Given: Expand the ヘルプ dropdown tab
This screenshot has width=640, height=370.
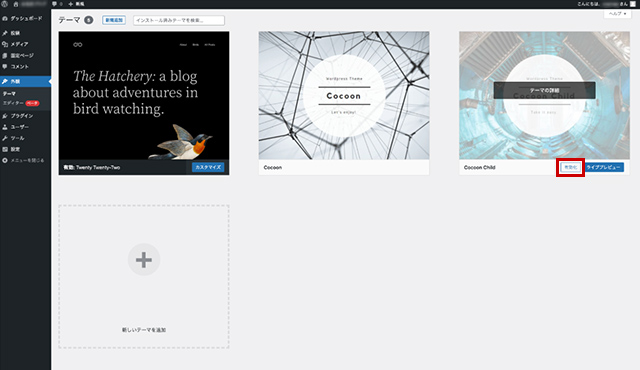Looking at the screenshot, I should [618, 14].
